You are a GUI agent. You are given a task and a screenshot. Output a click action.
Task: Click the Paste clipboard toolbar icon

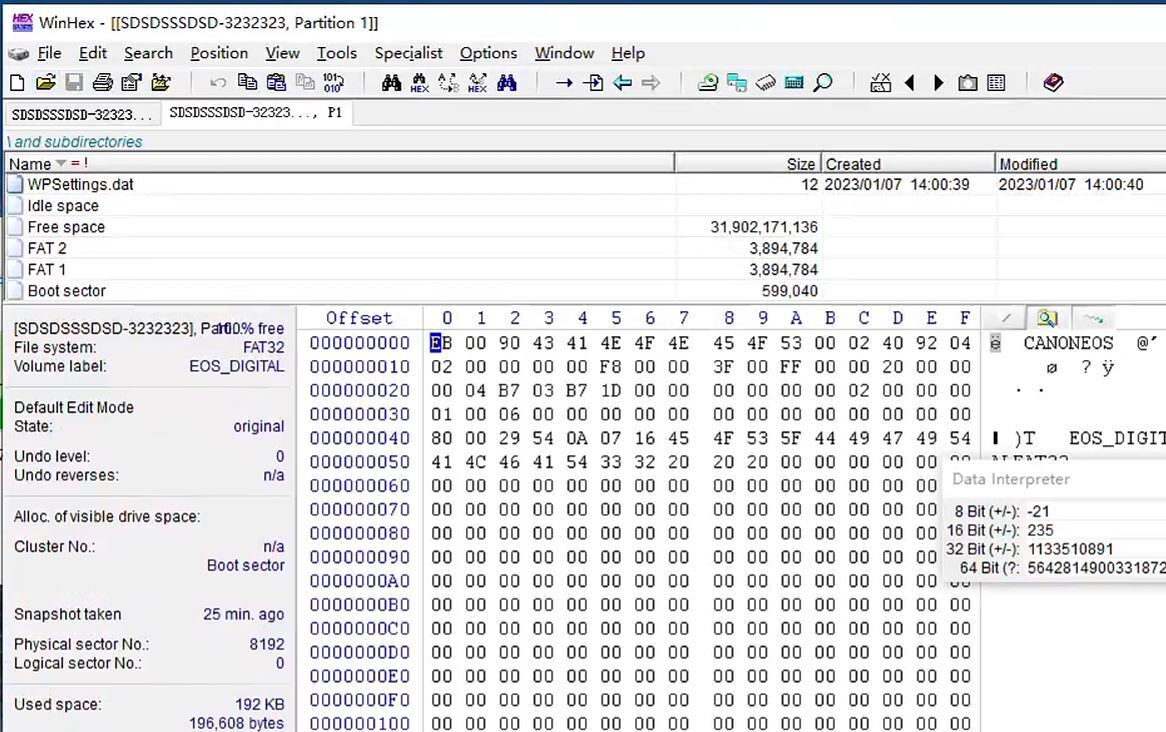click(x=276, y=83)
